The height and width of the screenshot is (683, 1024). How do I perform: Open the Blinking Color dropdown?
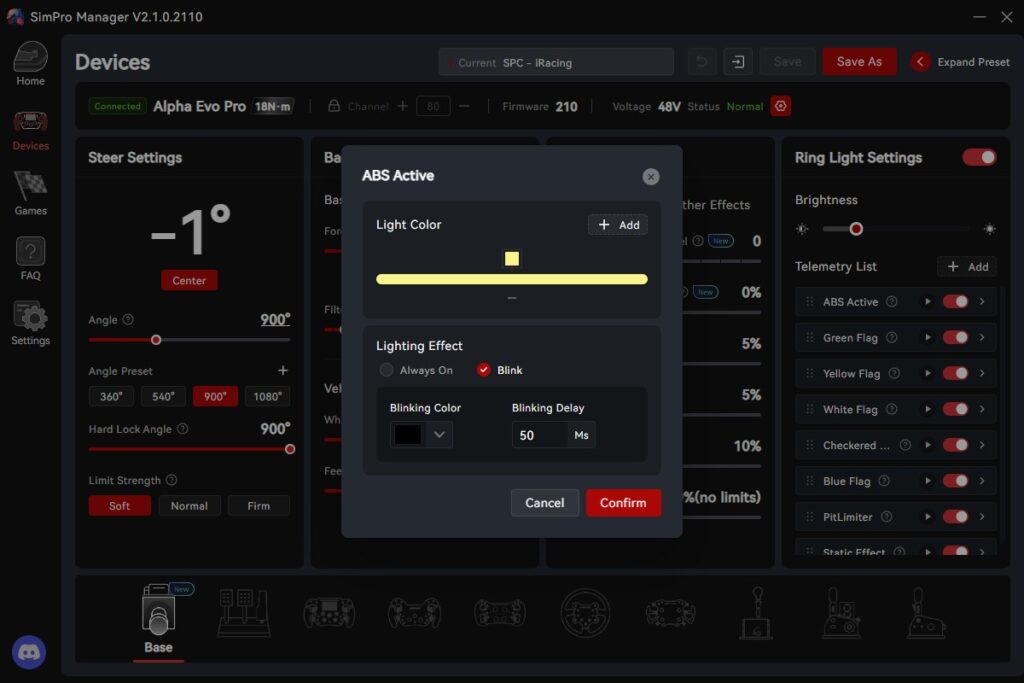point(439,435)
